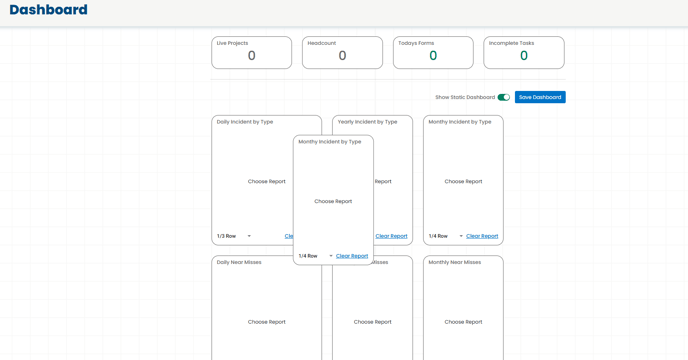The height and width of the screenshot is (360, 688).
Task: Clear Report link in Yearly Incident by Type card
Action: [x=391, y=236]
